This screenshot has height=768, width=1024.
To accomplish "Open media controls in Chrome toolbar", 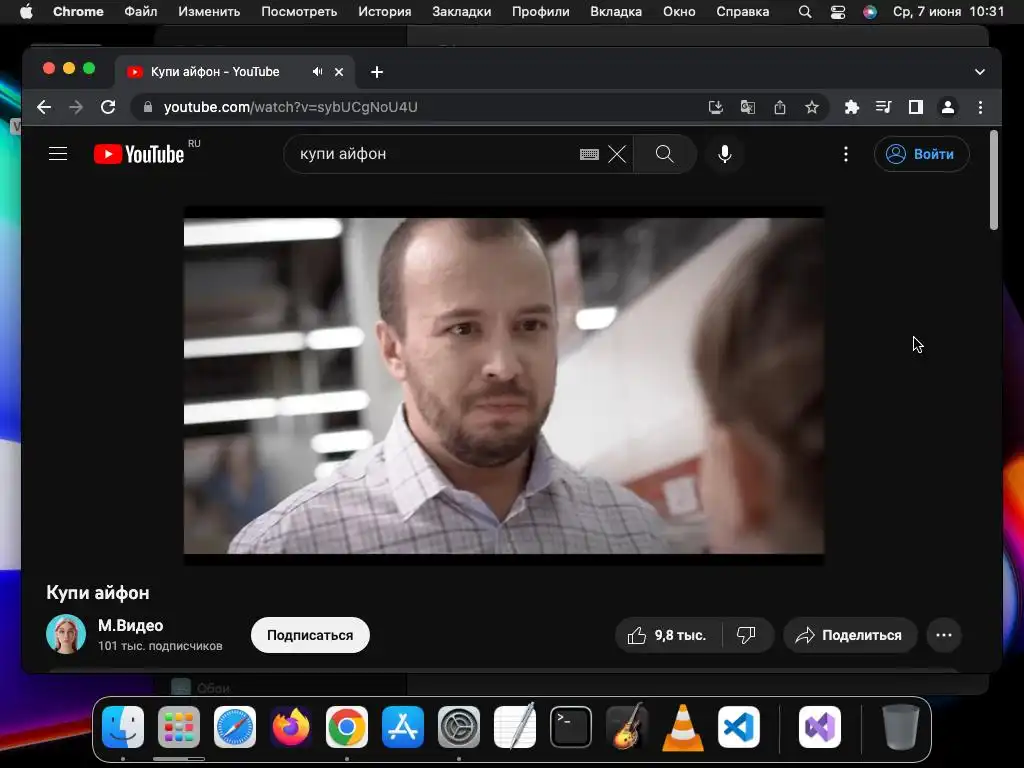I will click(x=884, y=107).
